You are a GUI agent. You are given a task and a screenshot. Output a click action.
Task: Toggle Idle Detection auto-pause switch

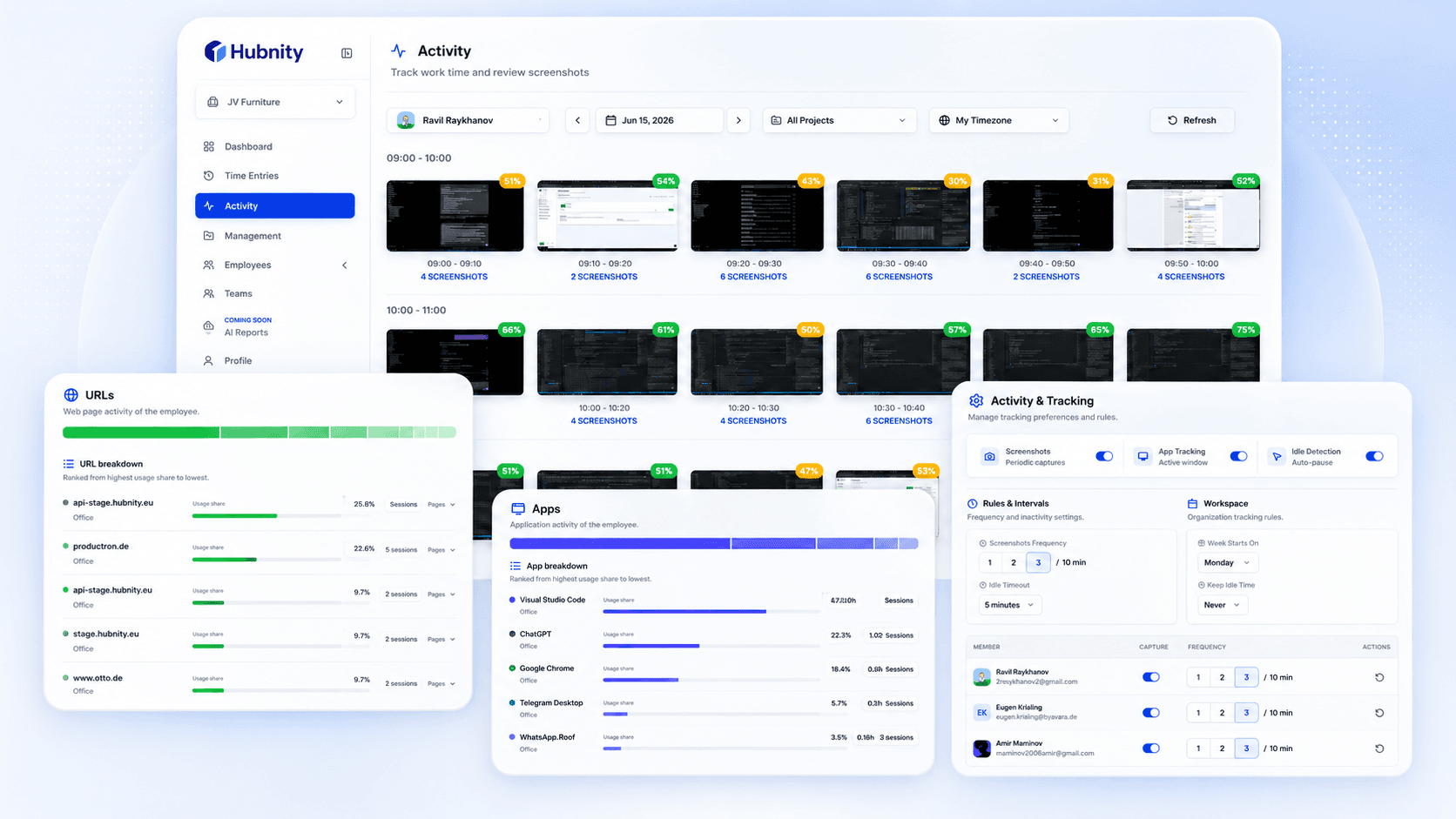[1374, 456]
